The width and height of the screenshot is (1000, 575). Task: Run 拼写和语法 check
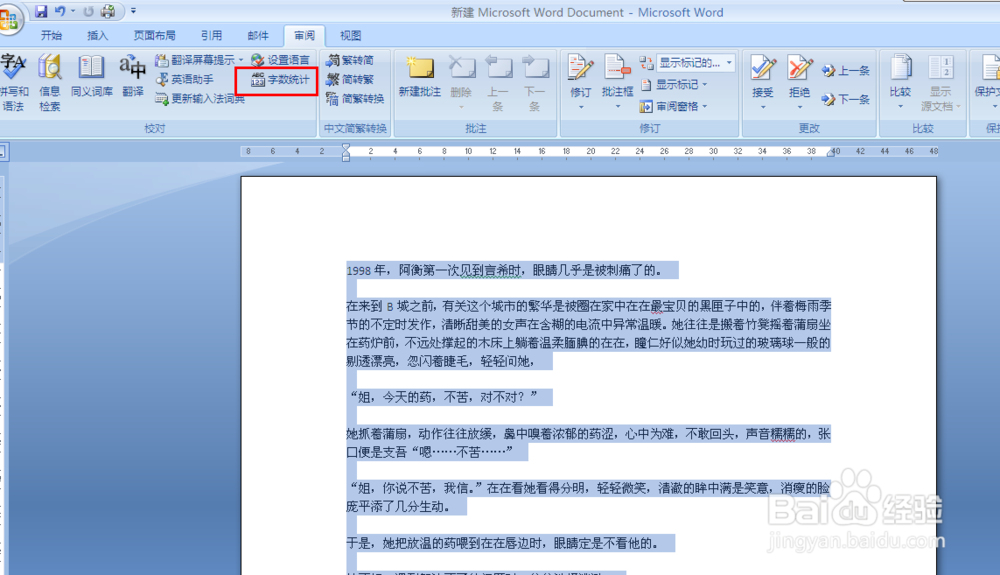coord(13,83)
